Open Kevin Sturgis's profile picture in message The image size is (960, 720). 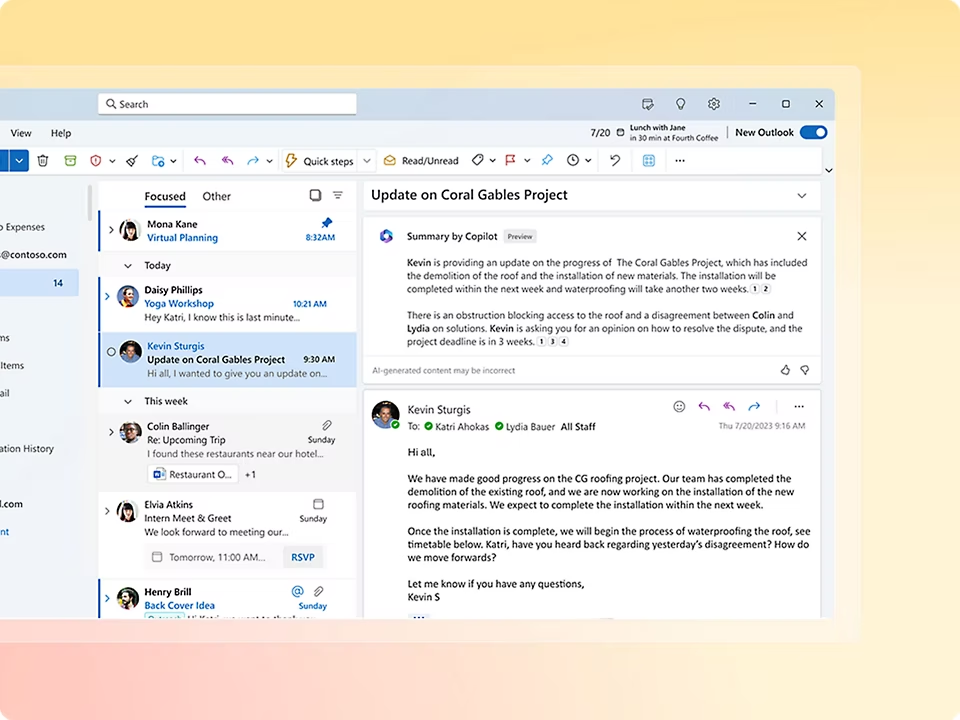pos(386,414)
